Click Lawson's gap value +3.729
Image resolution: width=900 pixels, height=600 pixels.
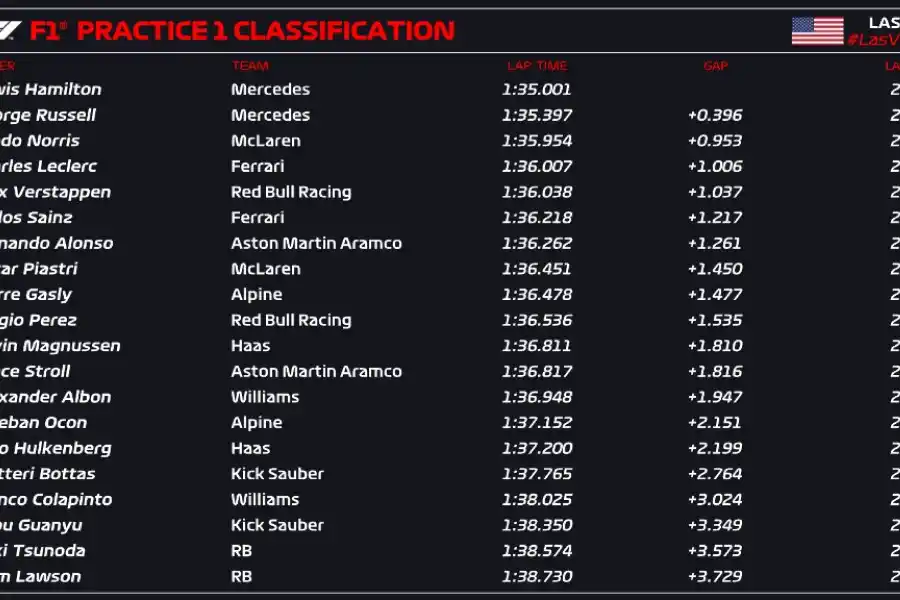point(714,576)
